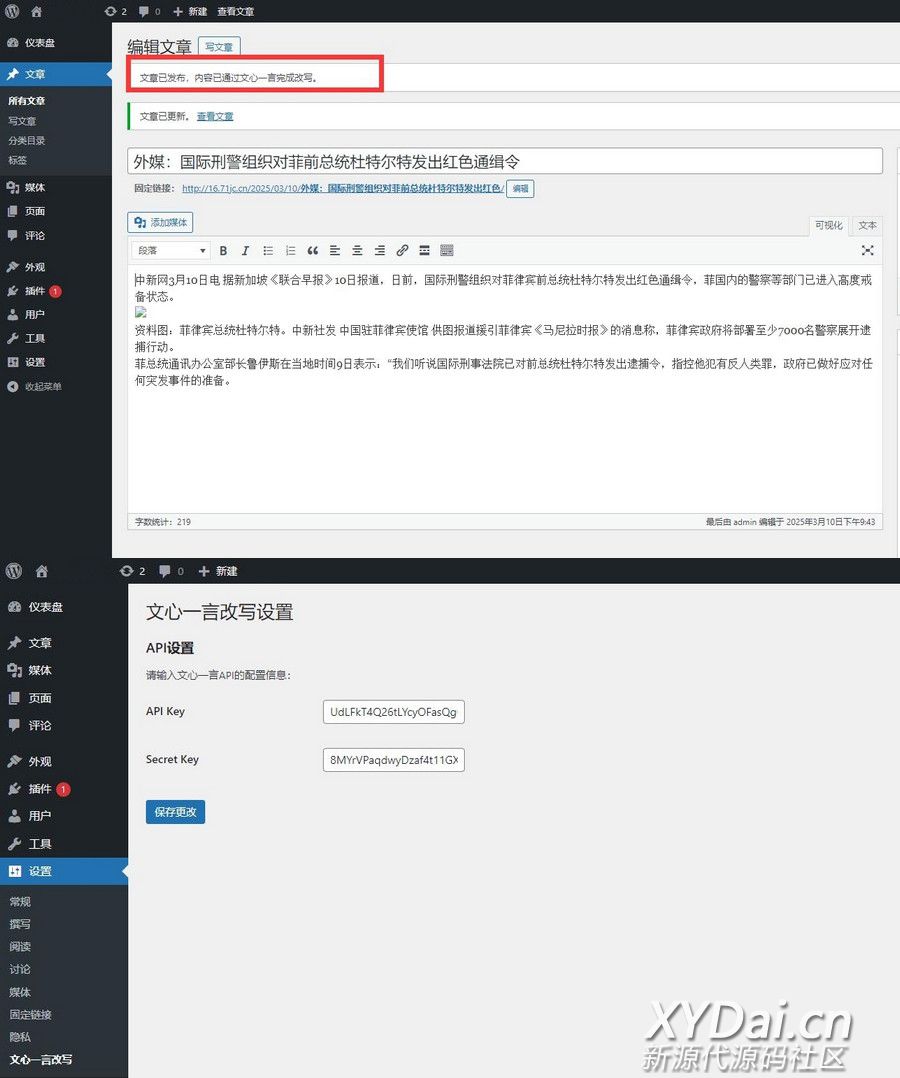Click the insert/edit link icon
This screenshot has height=1078, width=900.
(402, 251)
